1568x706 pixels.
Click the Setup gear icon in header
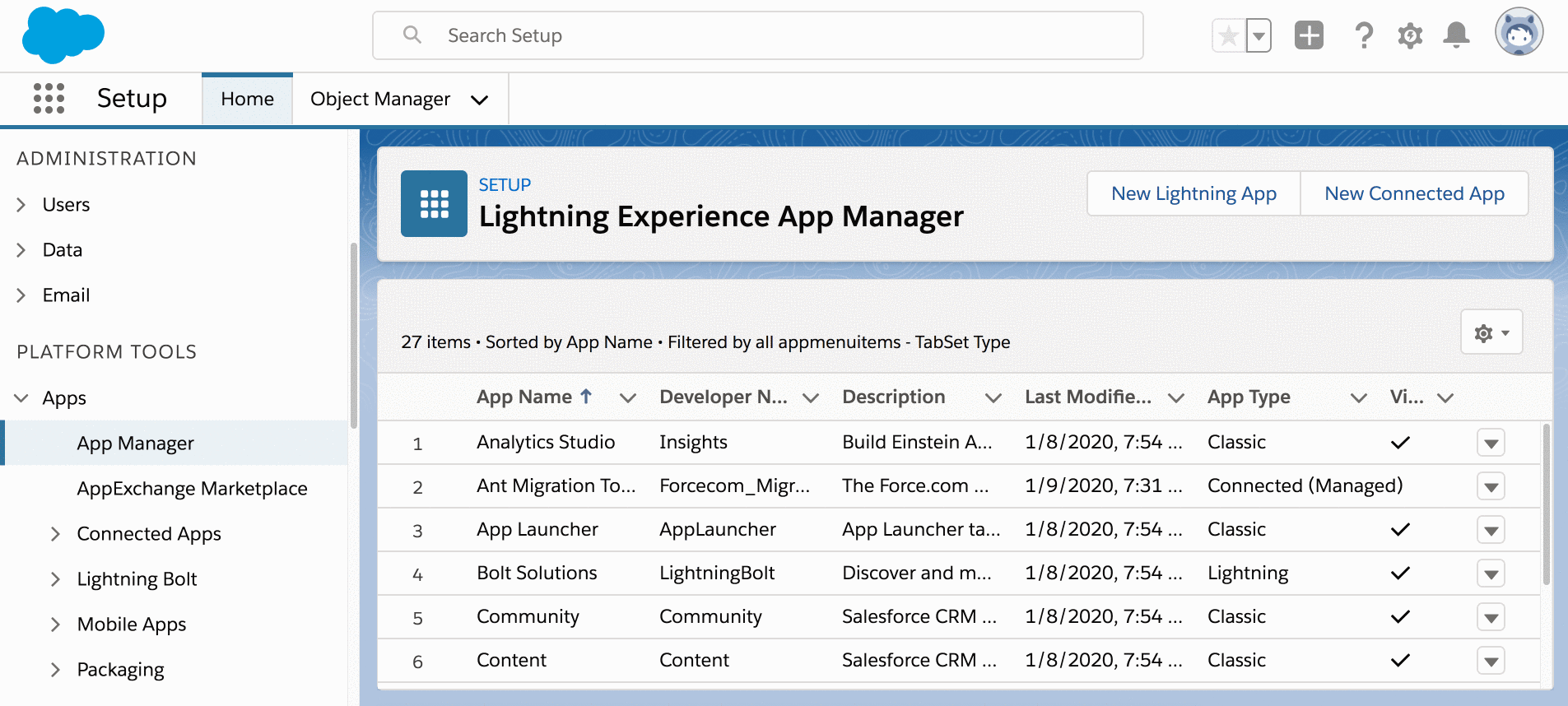(1410, 35)
